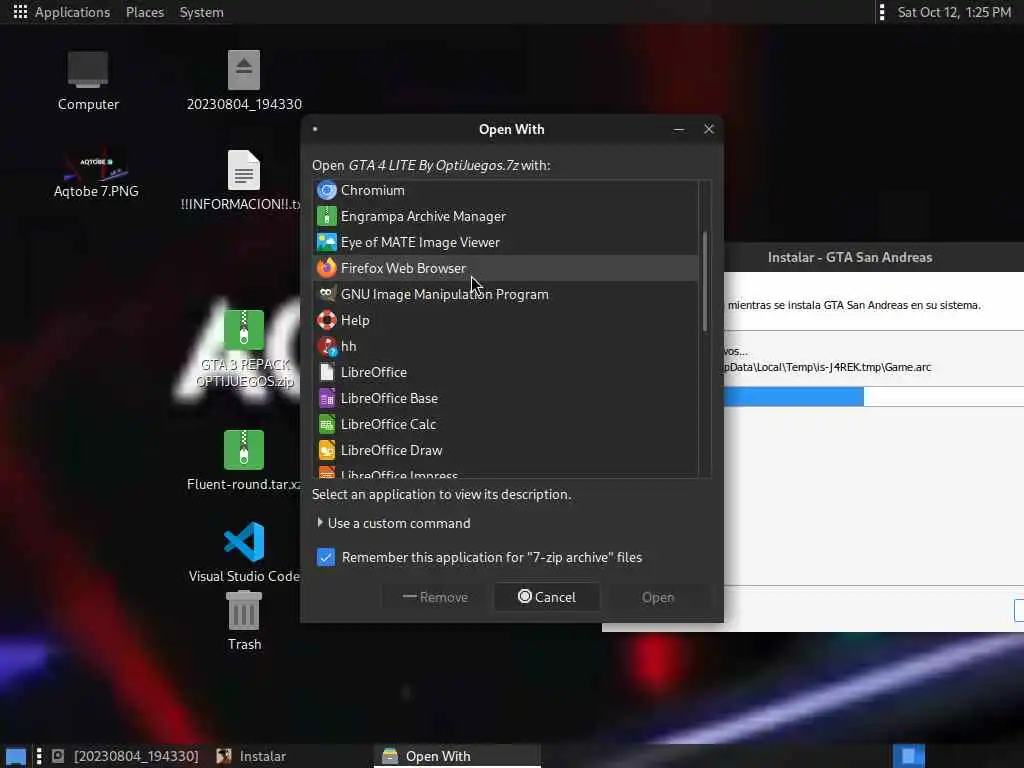
Task: Click the Engrampa Archive Manager icon
Action: coord(327,216)
